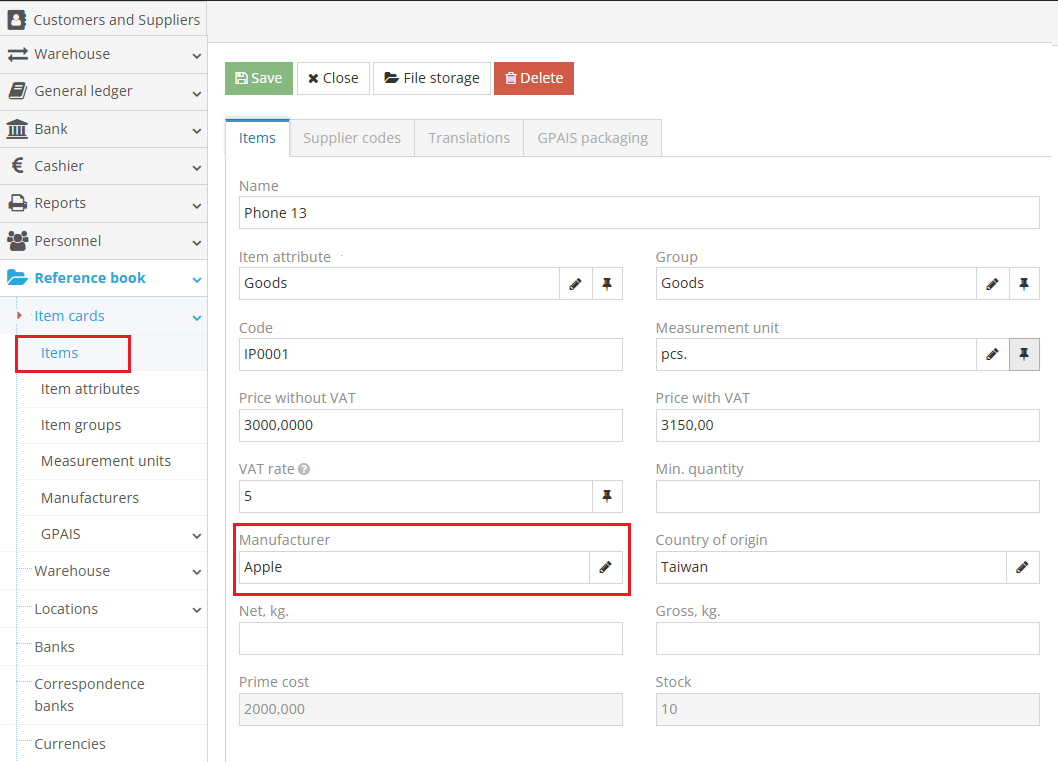Toggle the pin on the VAT rate field
1058x762 pixels.
607,496
